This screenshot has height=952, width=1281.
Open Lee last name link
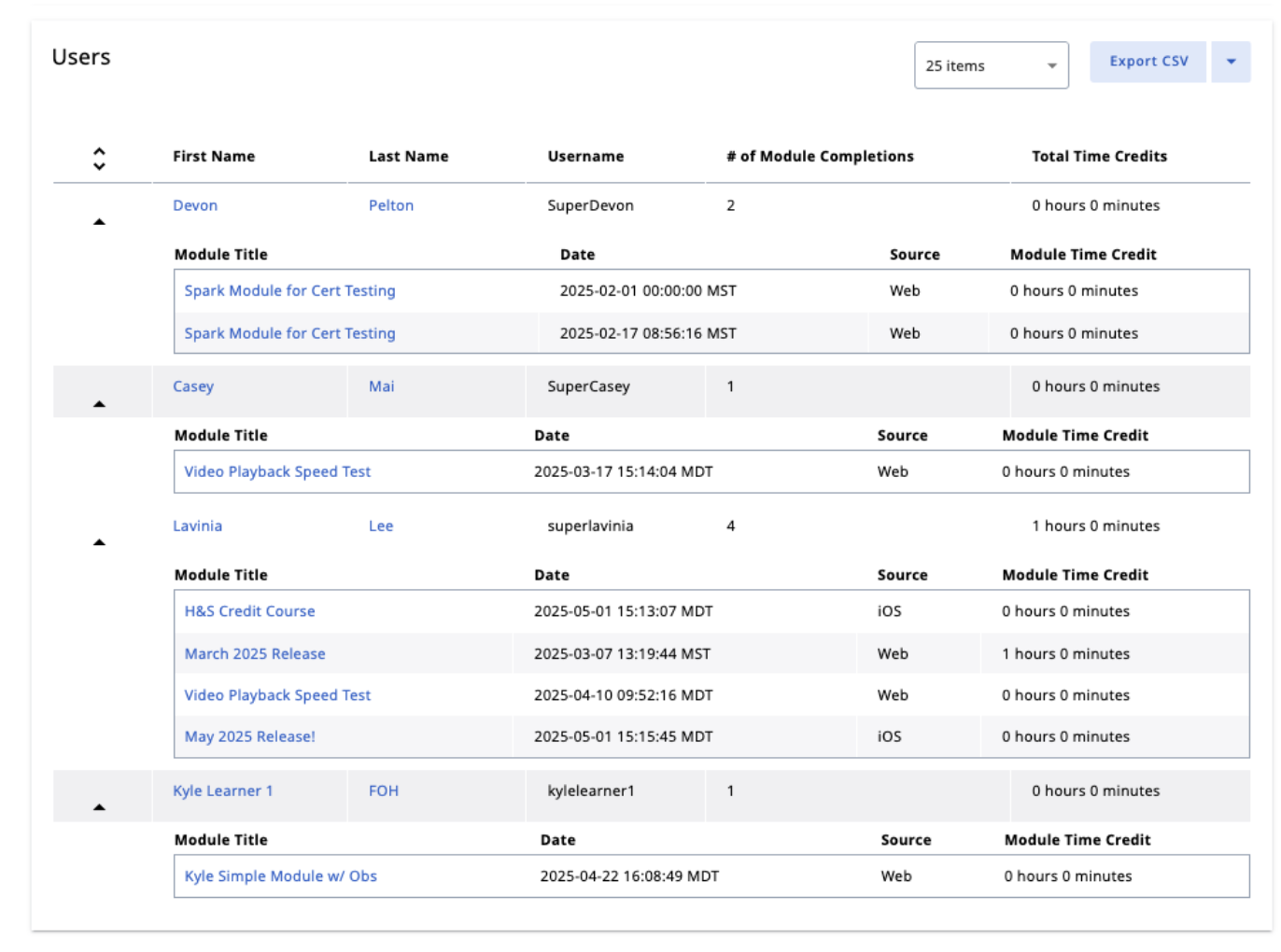coord(381,526)
